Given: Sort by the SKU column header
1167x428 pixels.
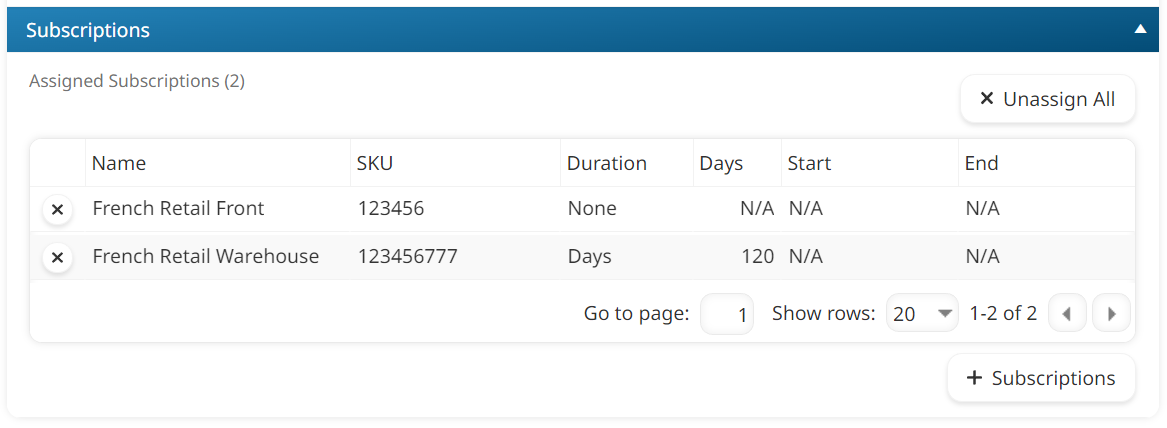Looking at the screenshot, I should 375,163.
